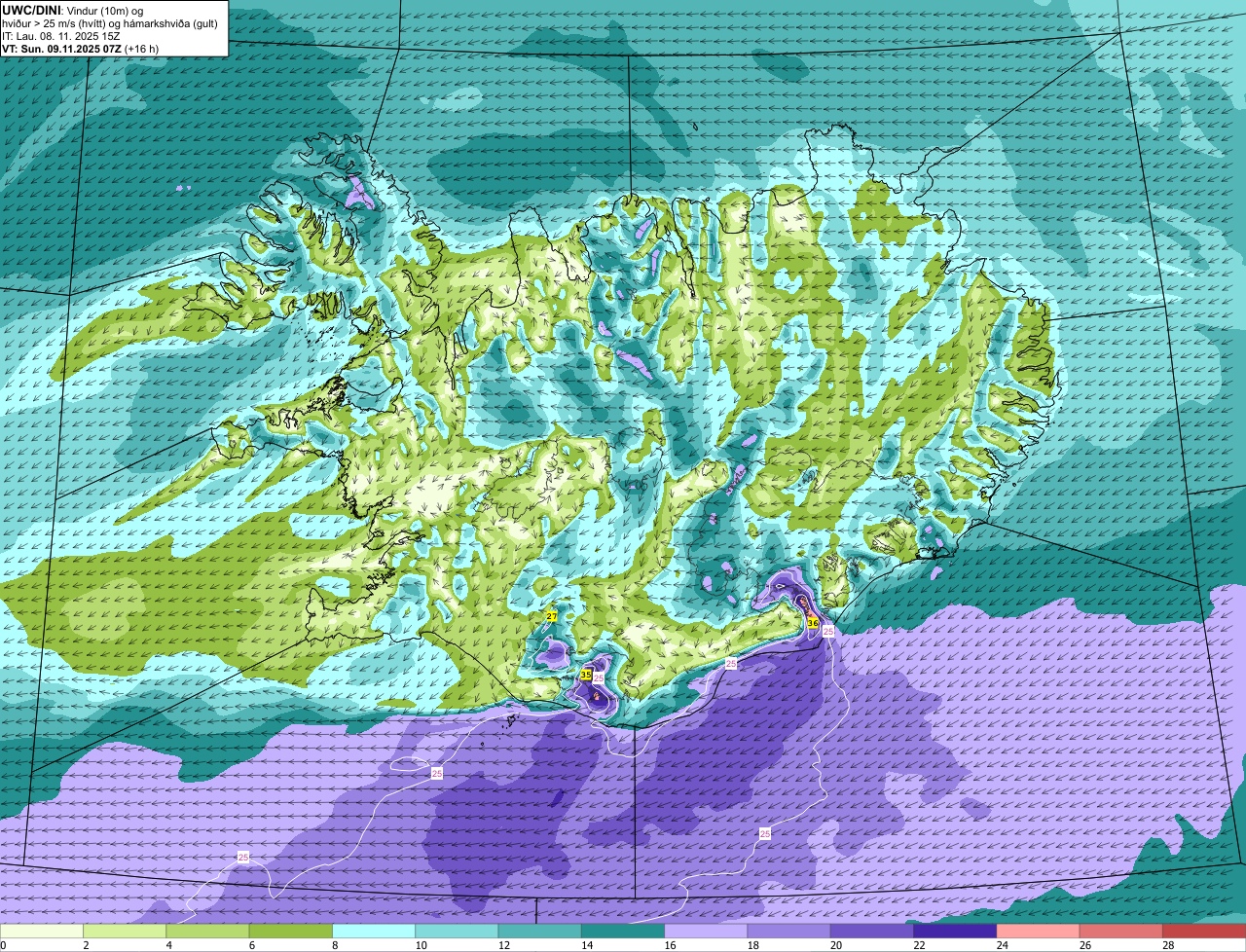Click the legend swatch between 6 and 8
This screenshot has height=952, width=1246.
click(291, 932)
